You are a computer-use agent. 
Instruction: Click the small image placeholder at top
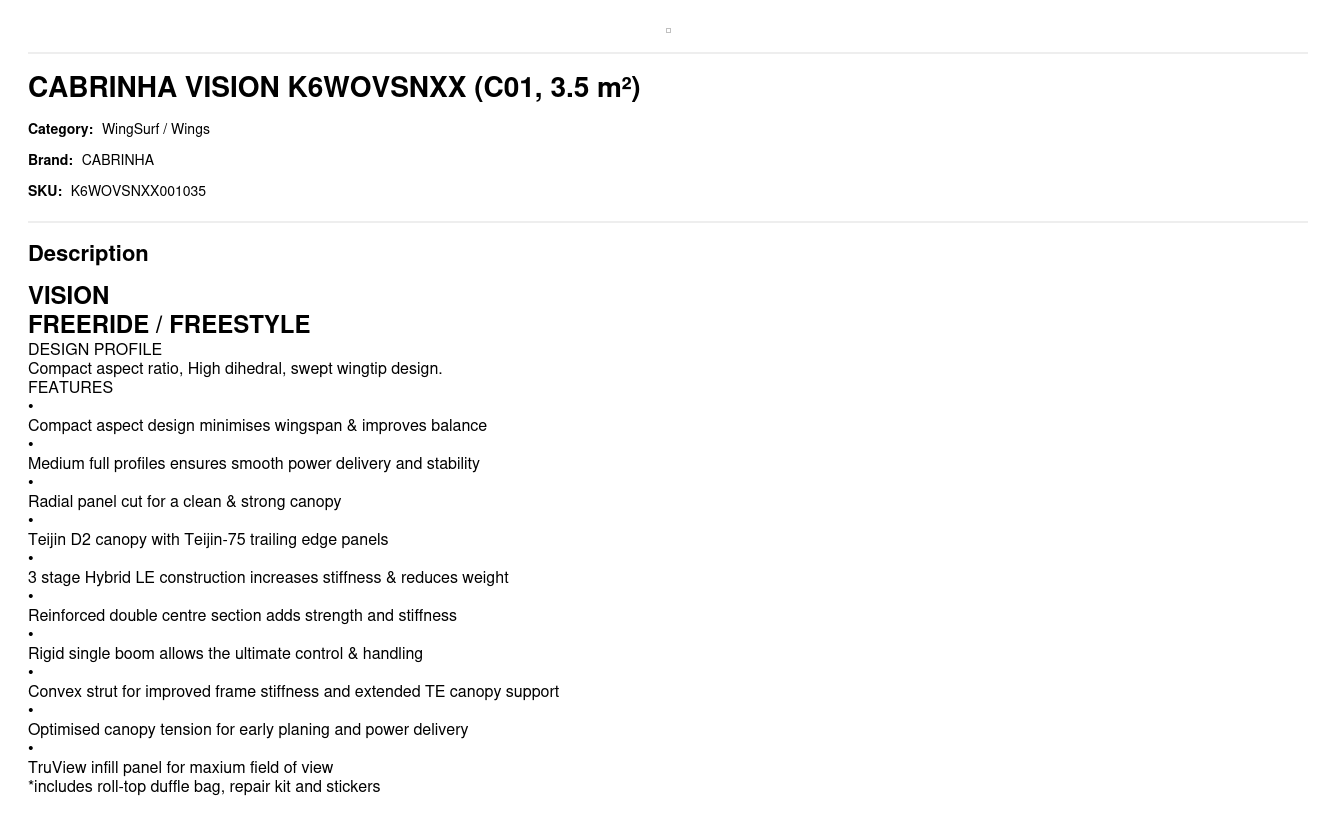click(668, 31)
